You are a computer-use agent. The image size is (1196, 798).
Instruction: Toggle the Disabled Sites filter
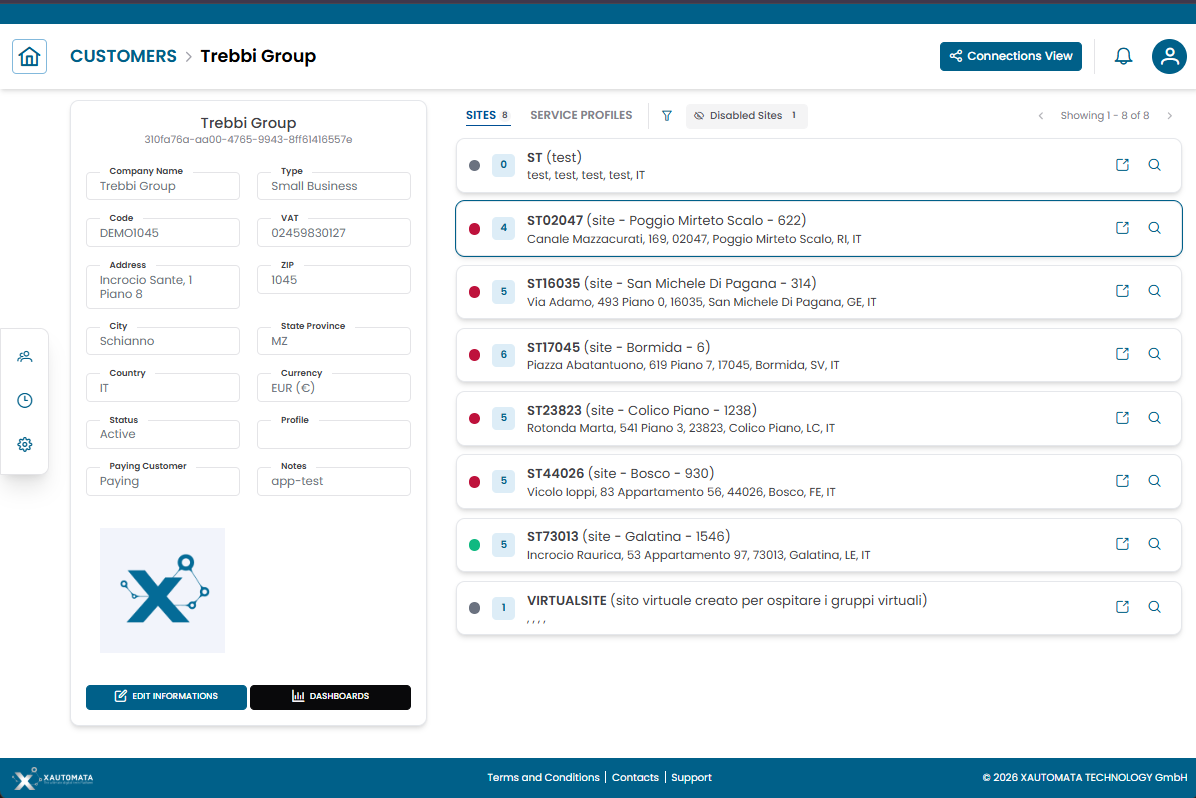point(746,116)
